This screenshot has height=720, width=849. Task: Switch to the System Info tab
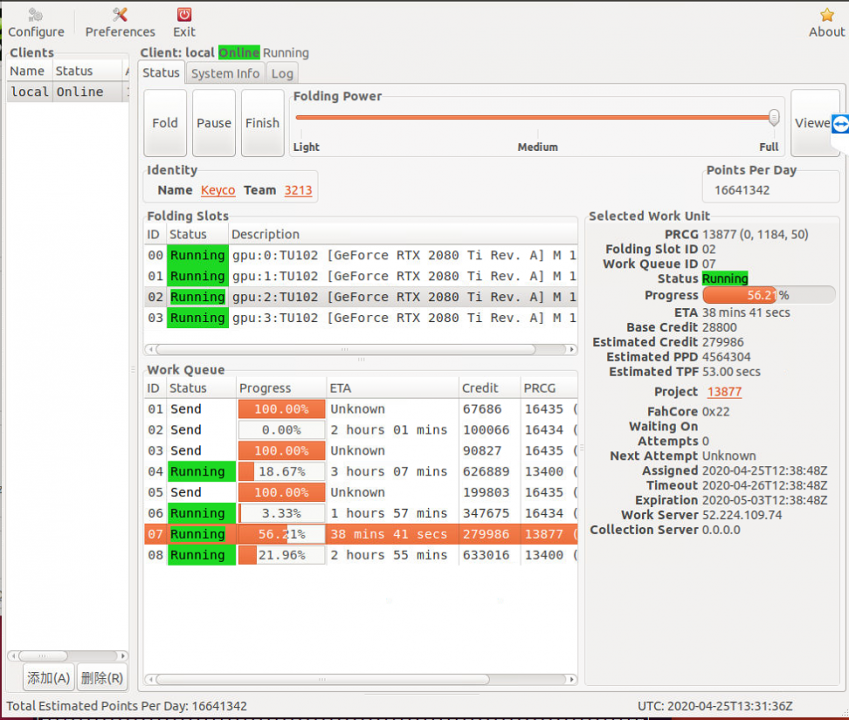(225, 73)
